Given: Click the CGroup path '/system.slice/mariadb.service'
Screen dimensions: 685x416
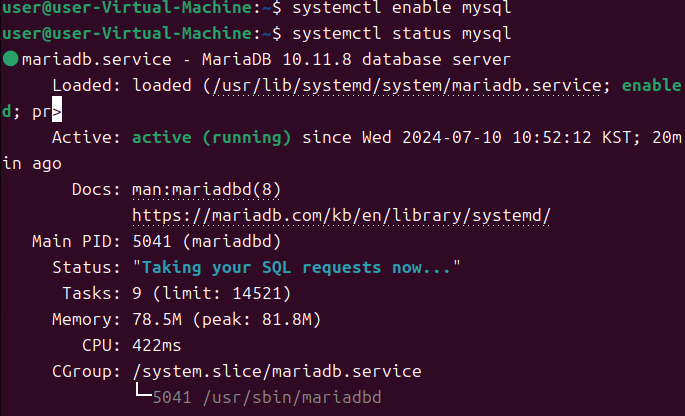Looking at the screenshot, I should coord(277,371).
